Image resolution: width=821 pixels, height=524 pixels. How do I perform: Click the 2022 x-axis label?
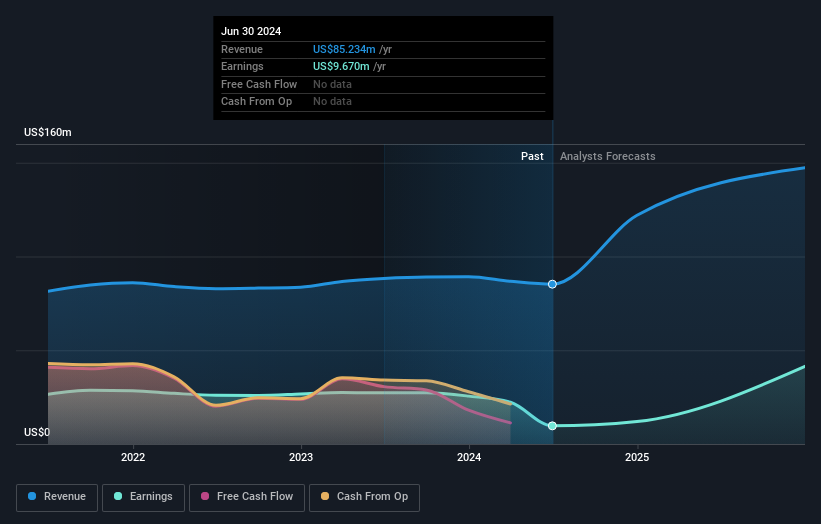[133, 458]
